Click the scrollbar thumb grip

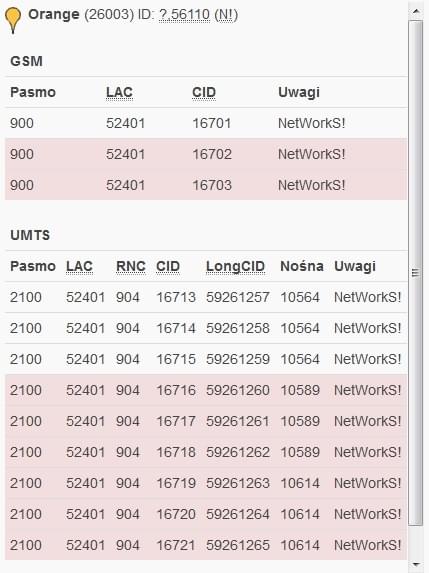(415, 273)
